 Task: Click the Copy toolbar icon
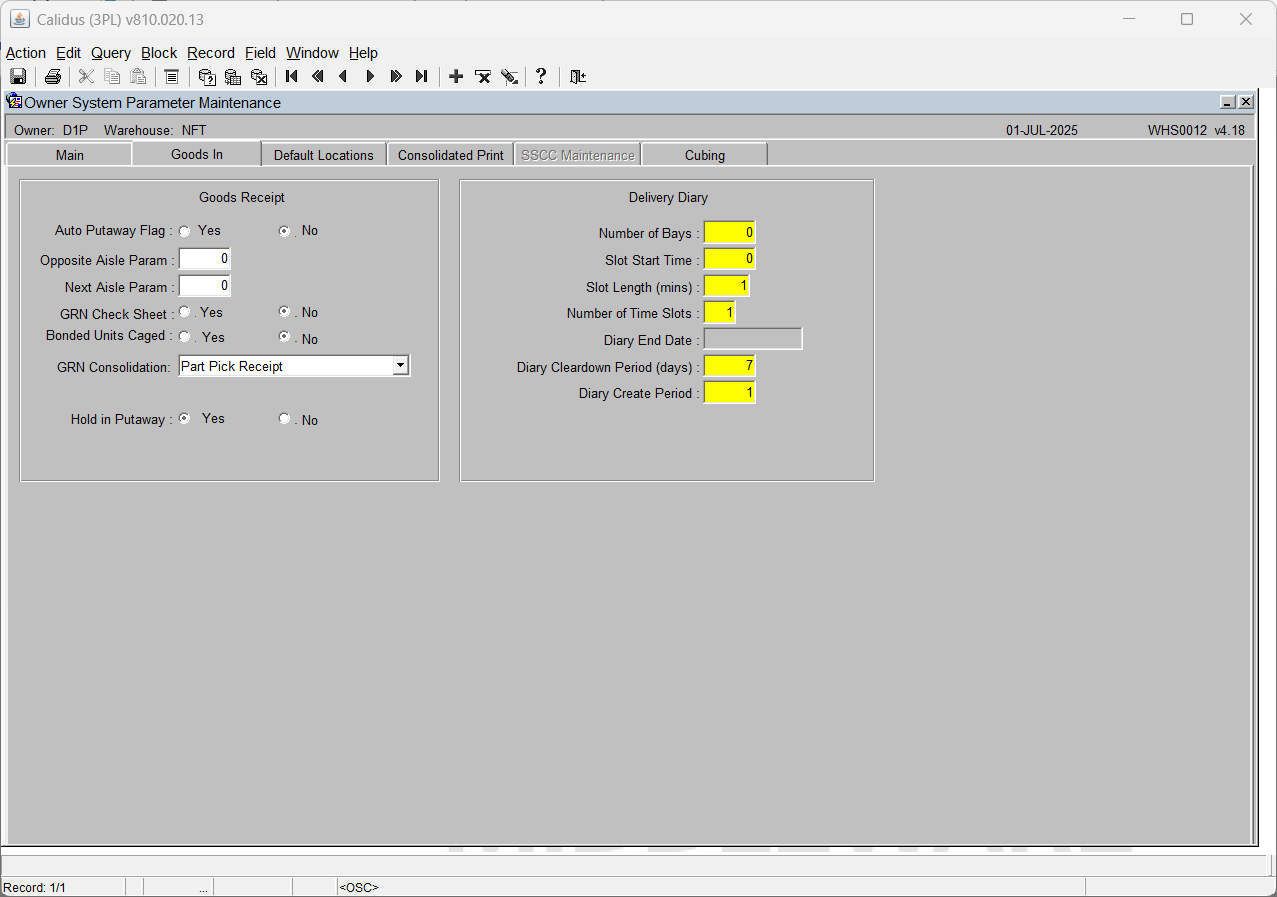tap(112, 76)
